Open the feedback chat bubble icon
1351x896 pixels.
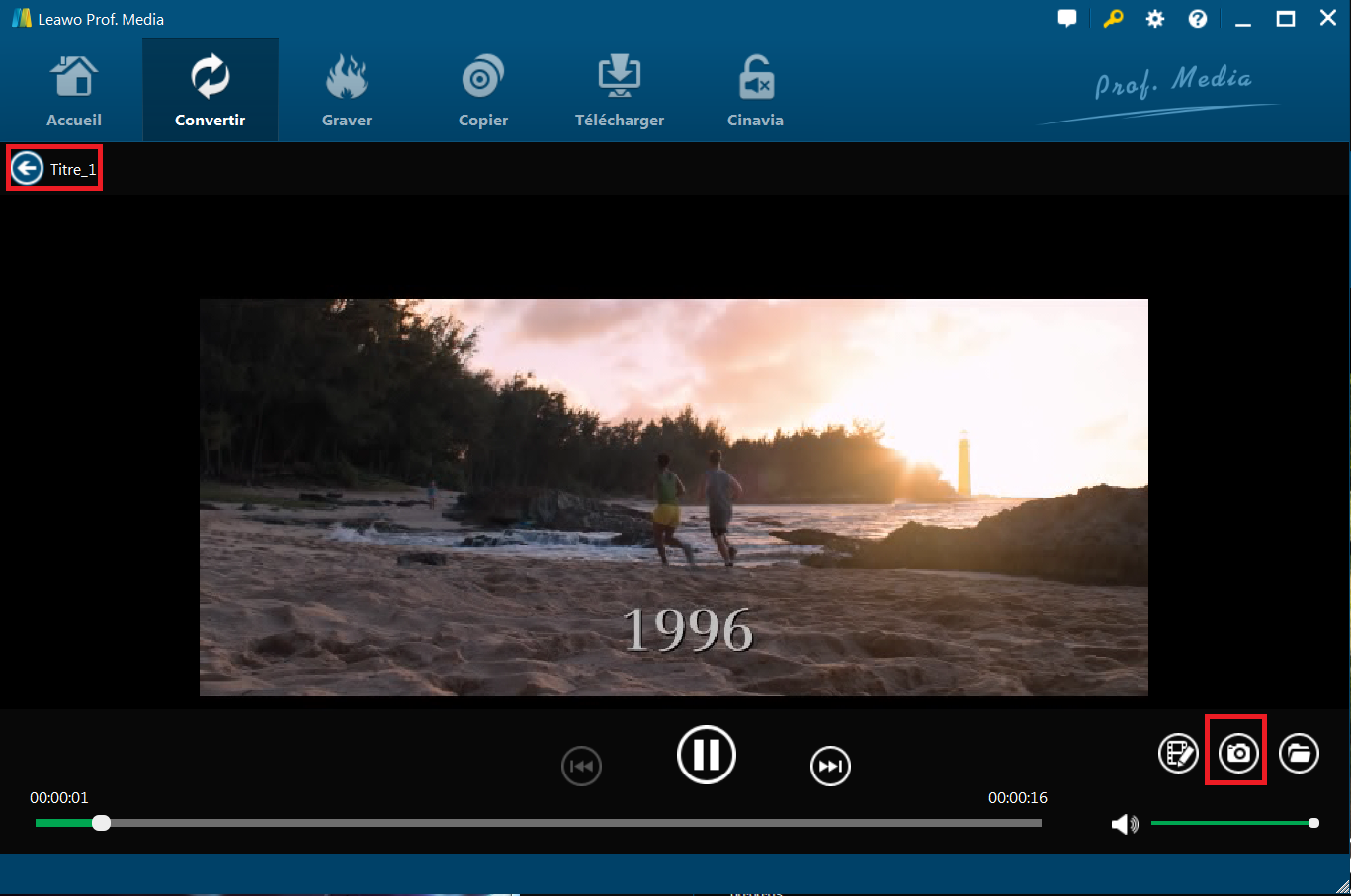(1067, 19)
